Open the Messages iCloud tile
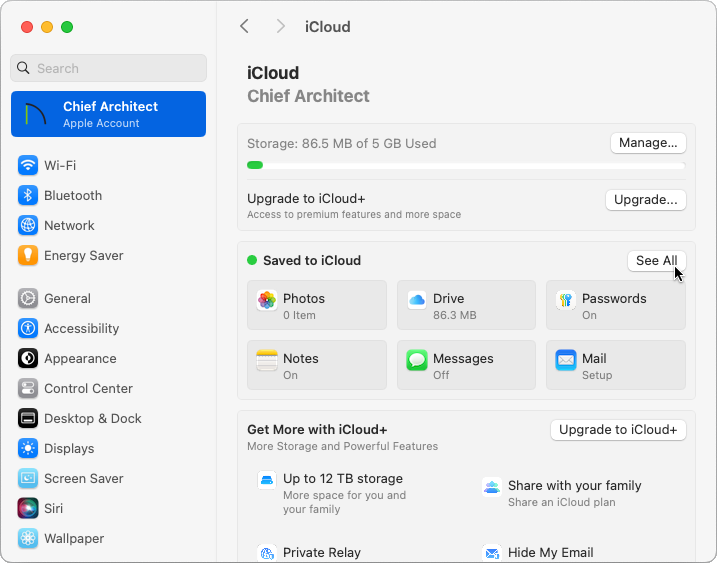 (x=466, y=365)
